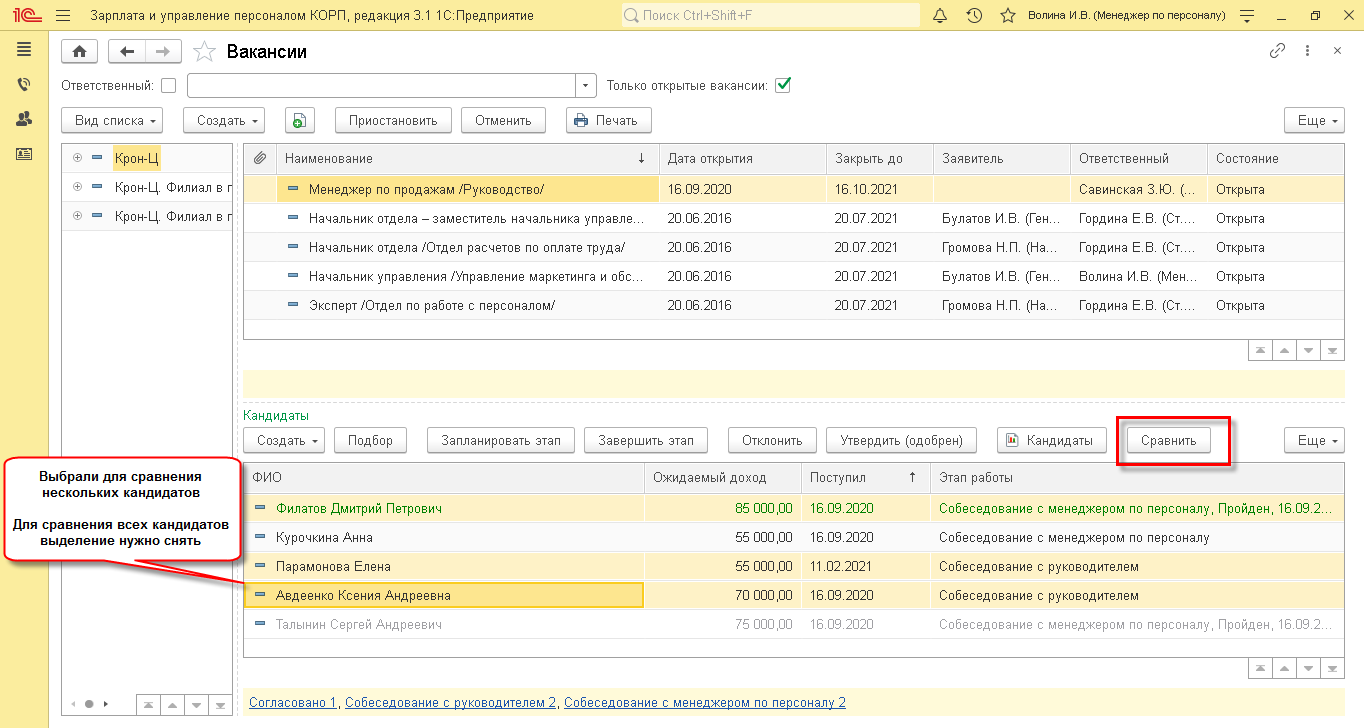Copy link to this page via chain icon
Image resolution: width=1364 pixels, height=728 pixels.
pyautogui.click(x=1277, y=51)
